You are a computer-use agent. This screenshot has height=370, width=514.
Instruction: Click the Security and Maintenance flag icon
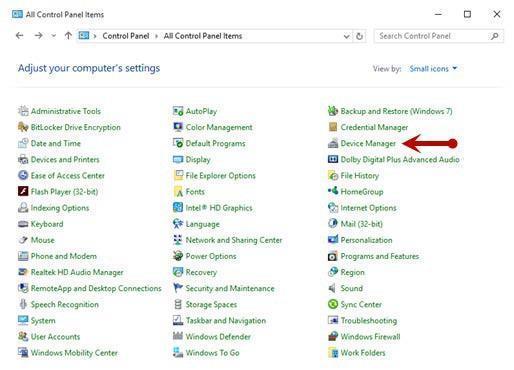click(x=178, y=288)
